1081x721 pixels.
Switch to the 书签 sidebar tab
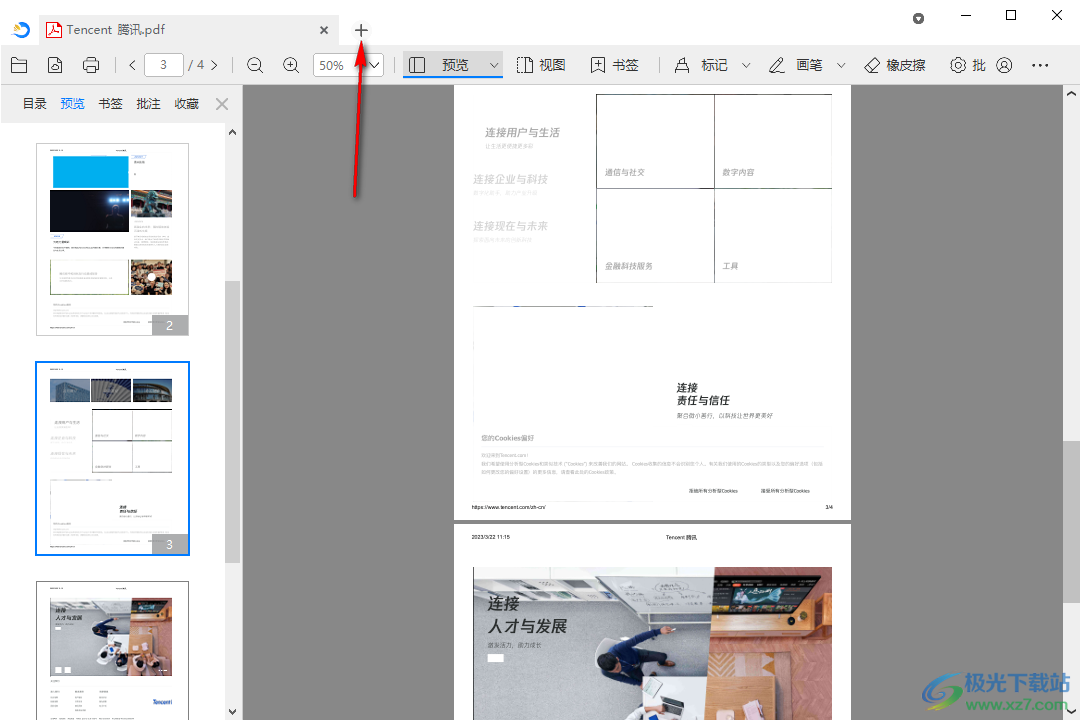110,103
